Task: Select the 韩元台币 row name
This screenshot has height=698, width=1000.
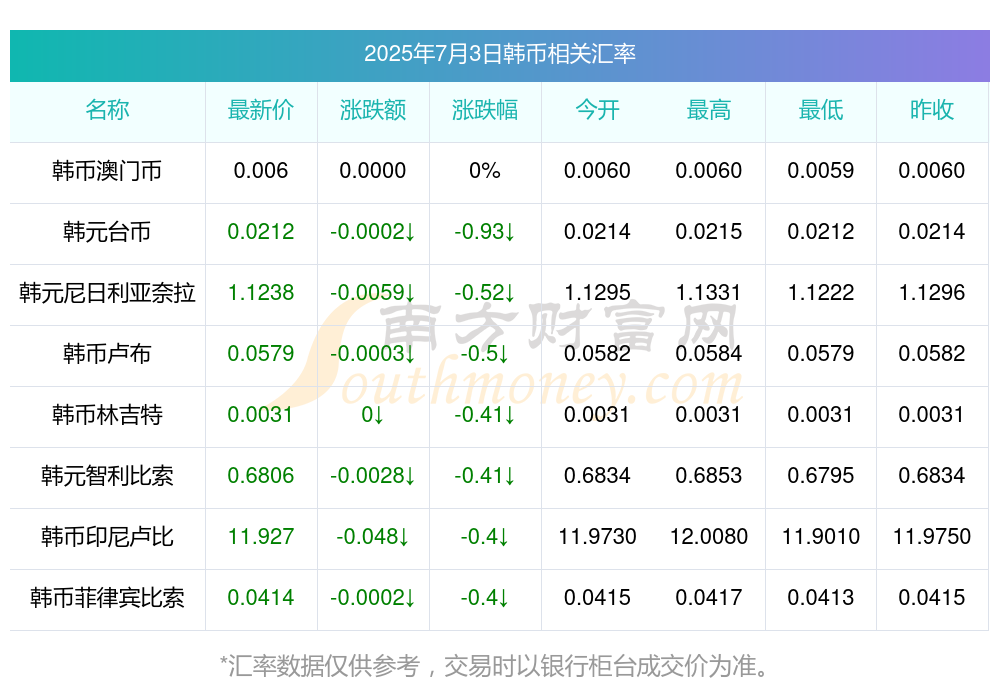Action: (x=107, y=232)
